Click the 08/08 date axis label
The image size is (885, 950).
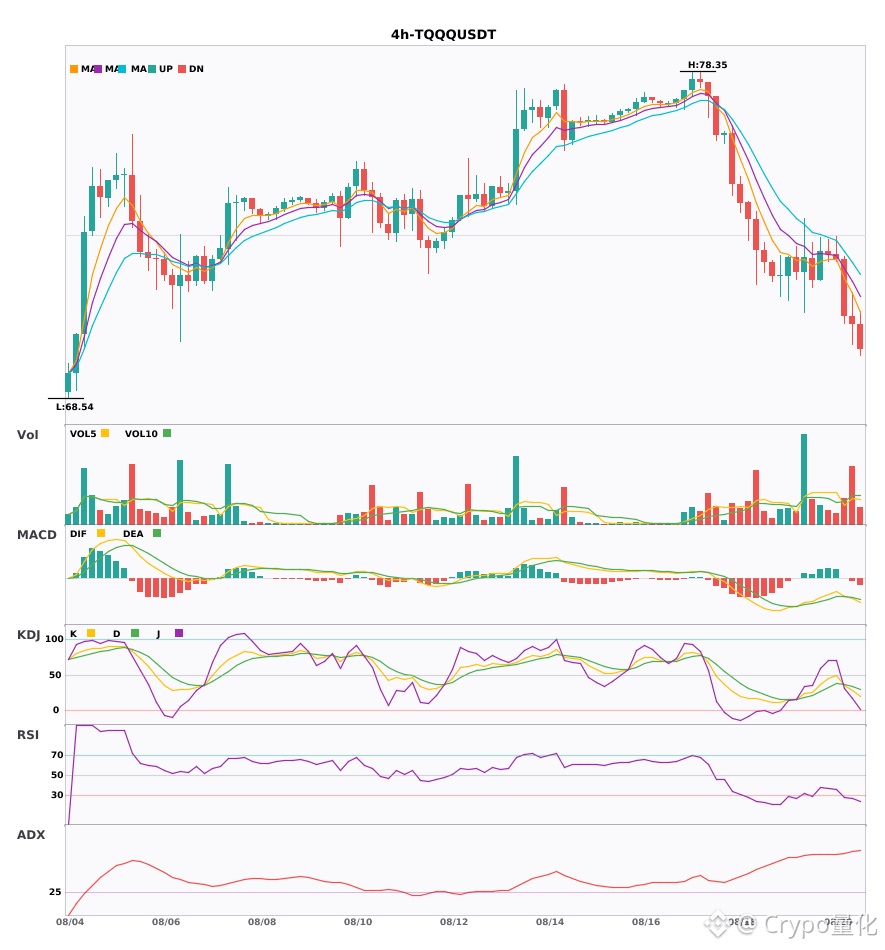click(x=262, y=922)
